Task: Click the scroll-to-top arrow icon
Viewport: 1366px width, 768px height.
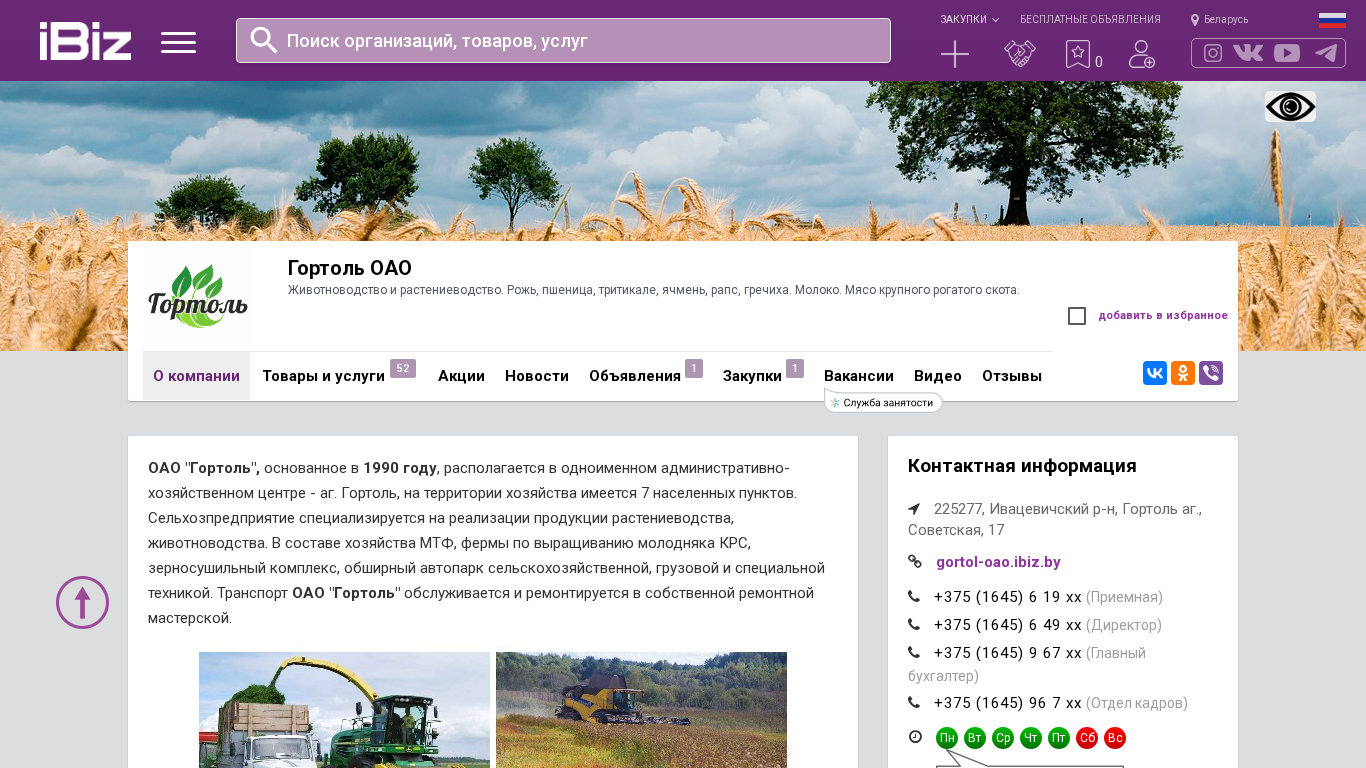Action: 82,602
